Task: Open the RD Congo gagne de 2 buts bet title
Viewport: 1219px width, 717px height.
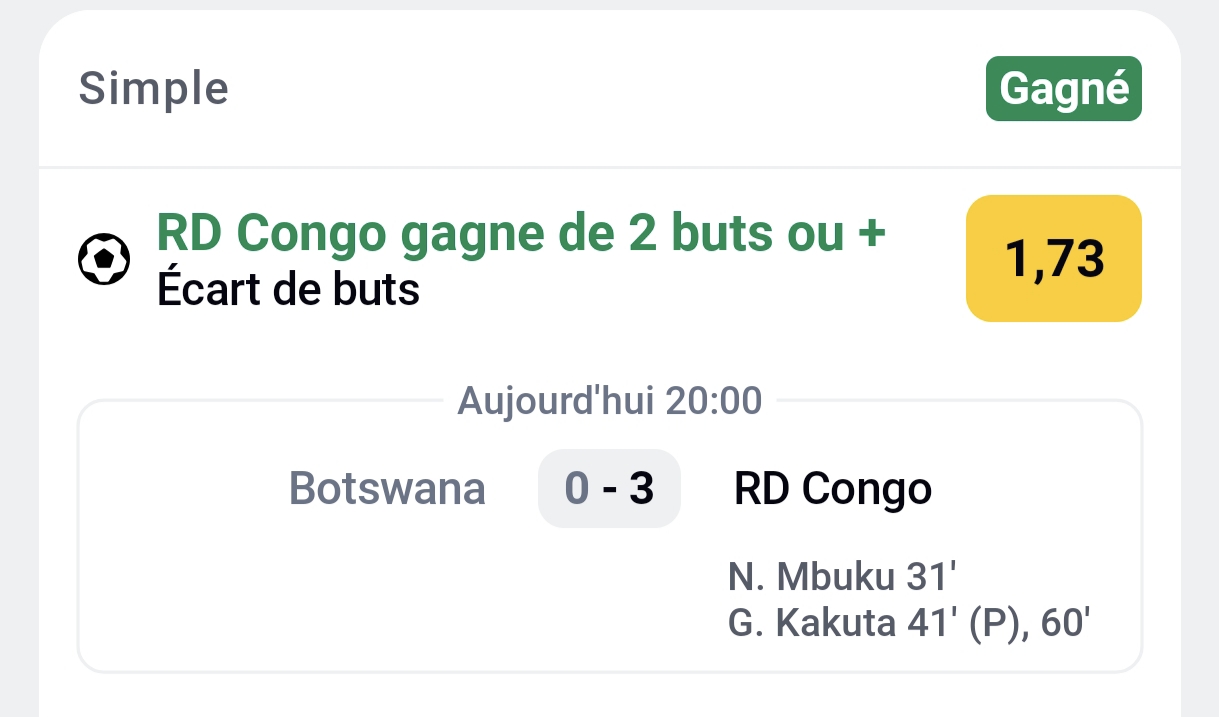Action: click(x=521, y=235)
